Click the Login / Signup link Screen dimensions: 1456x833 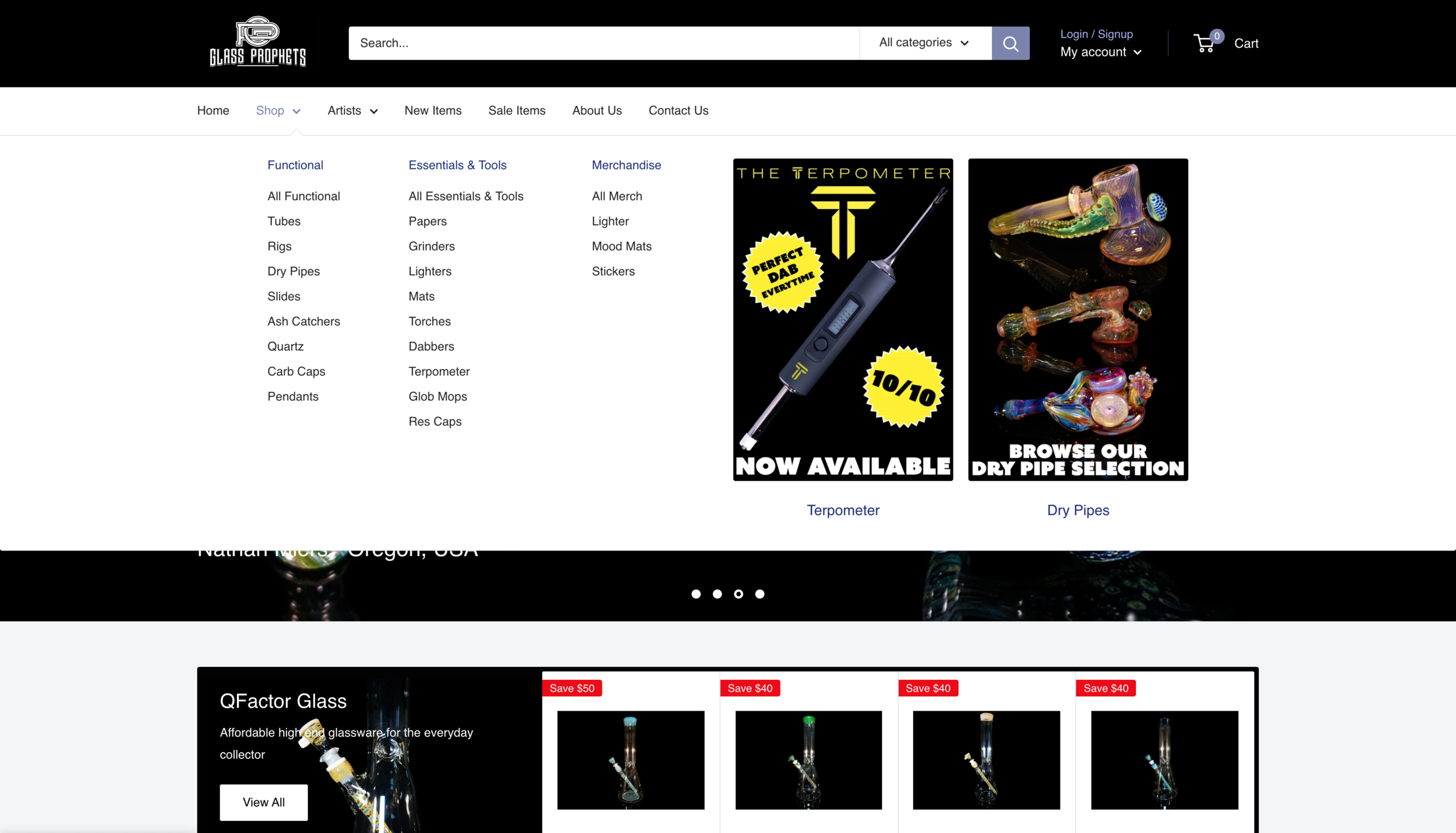(1096, 34)
